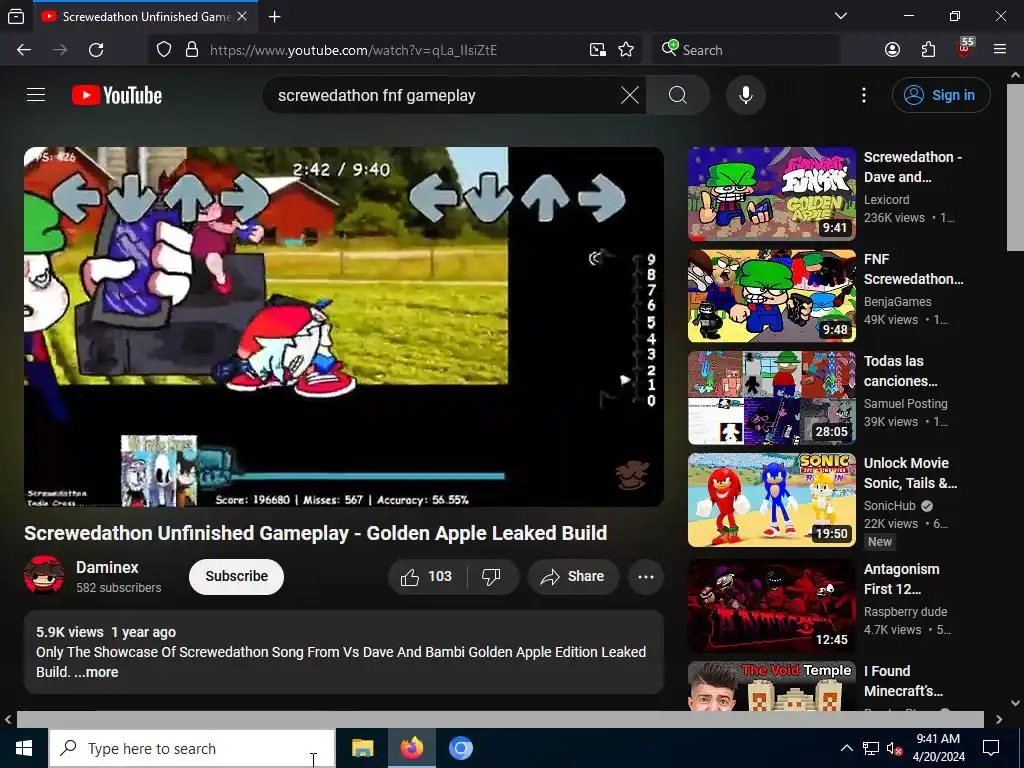This screenshot has height=768, width=1024.
Task: Subscribe to Daminex channel
Action: pyautogui.click(x=236, y=577)
